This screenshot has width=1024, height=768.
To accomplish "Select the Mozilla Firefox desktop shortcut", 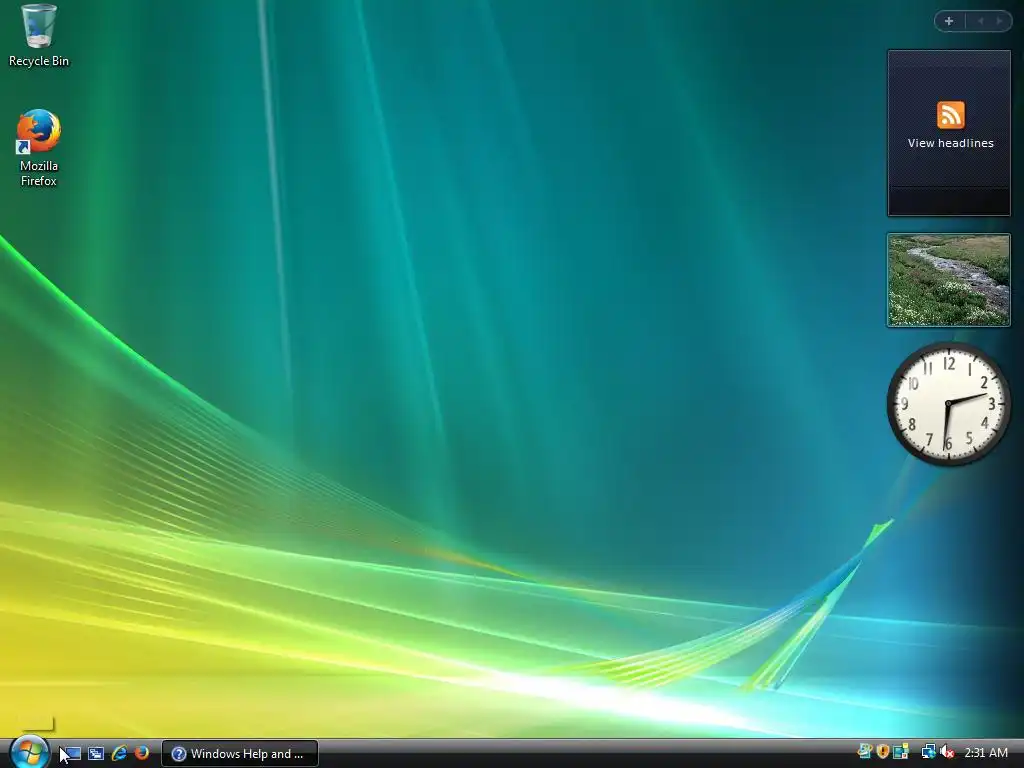I will (39, 148).
